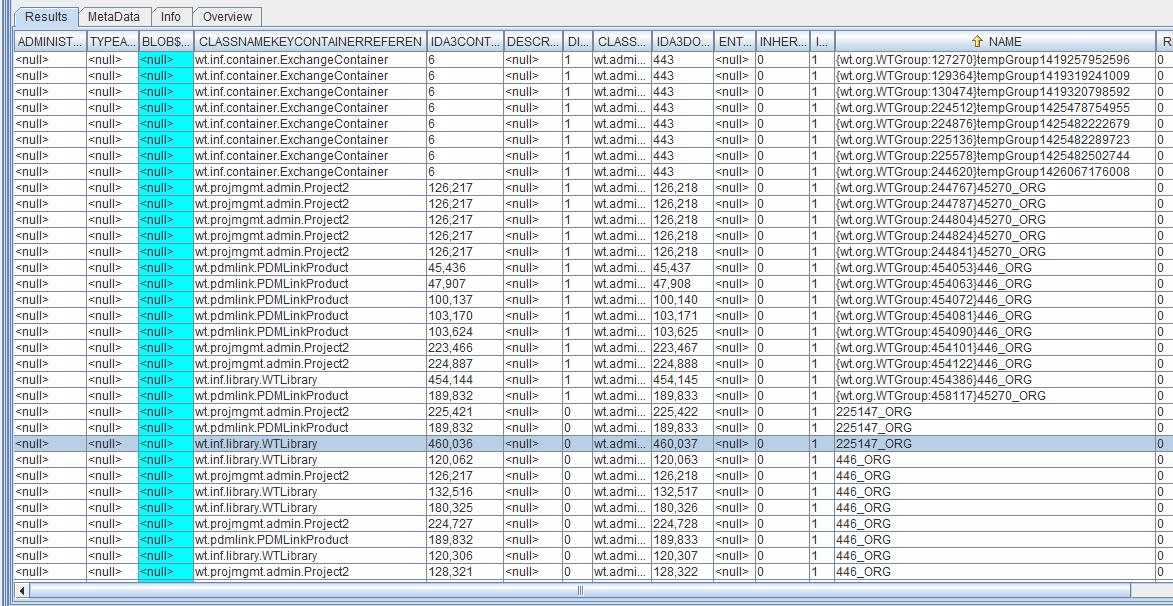Click name cell {wt.org.WTGroup:454072}446_ORG

pos(995,300)
